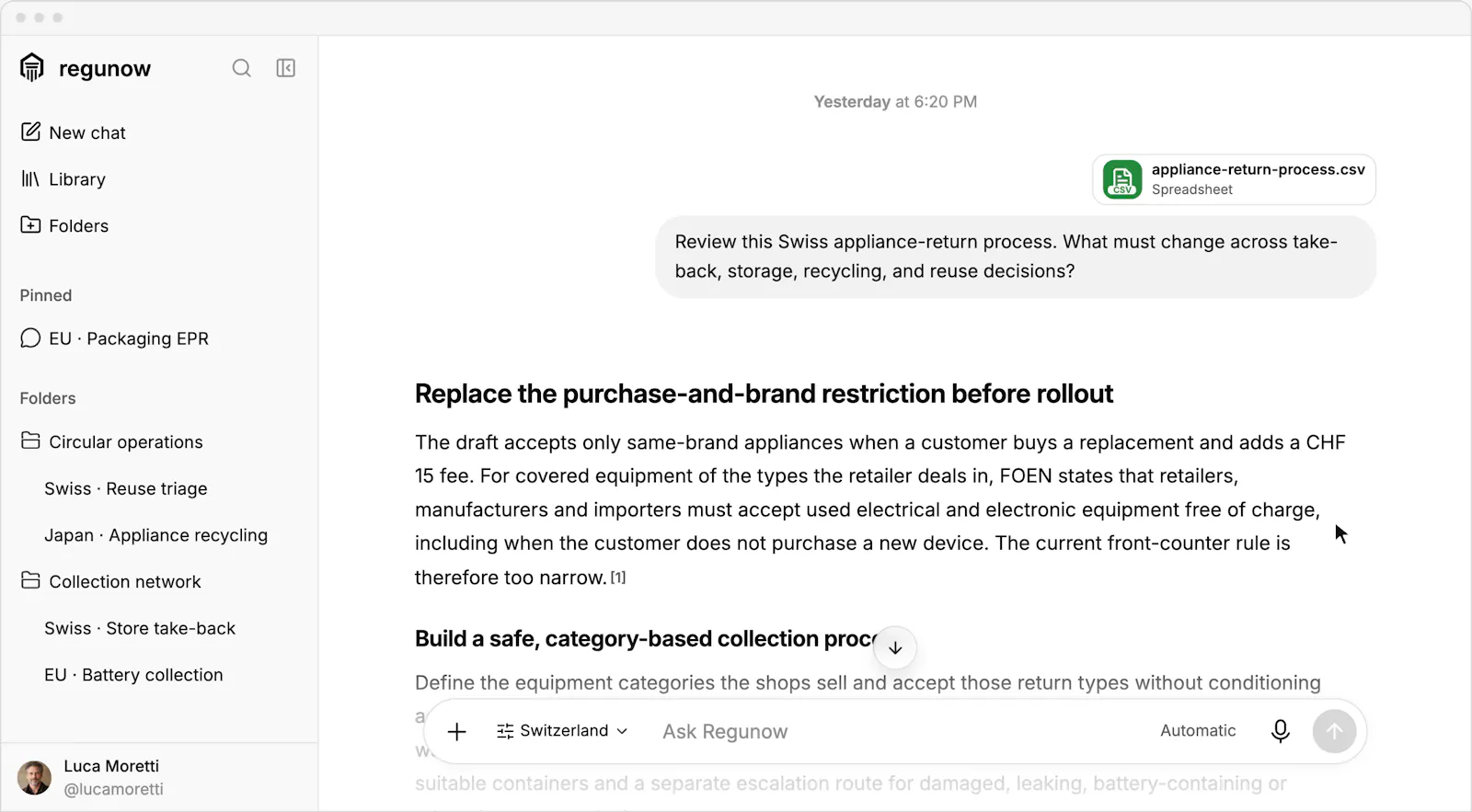Click the Pinned section label
The image size is (1472, 812).
[x=46, y=295]
